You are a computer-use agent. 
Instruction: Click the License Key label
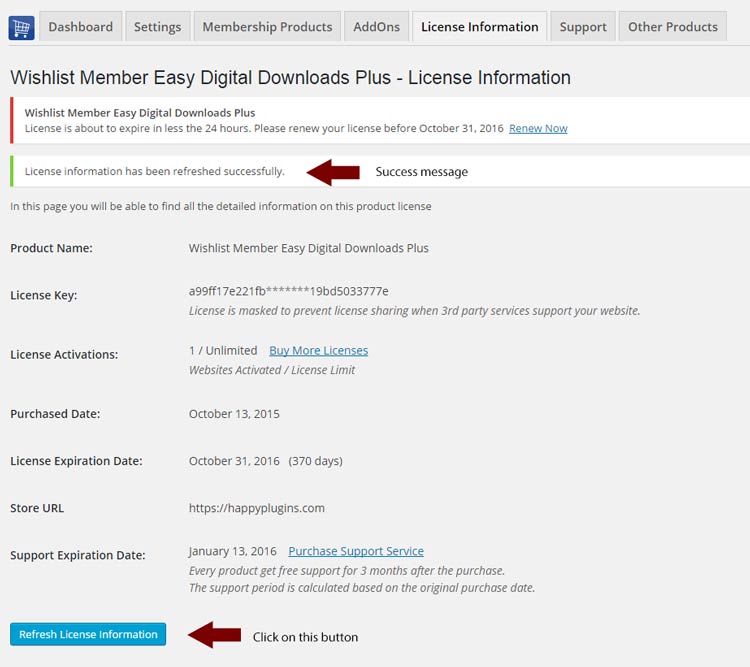click(x=44, y=295)
